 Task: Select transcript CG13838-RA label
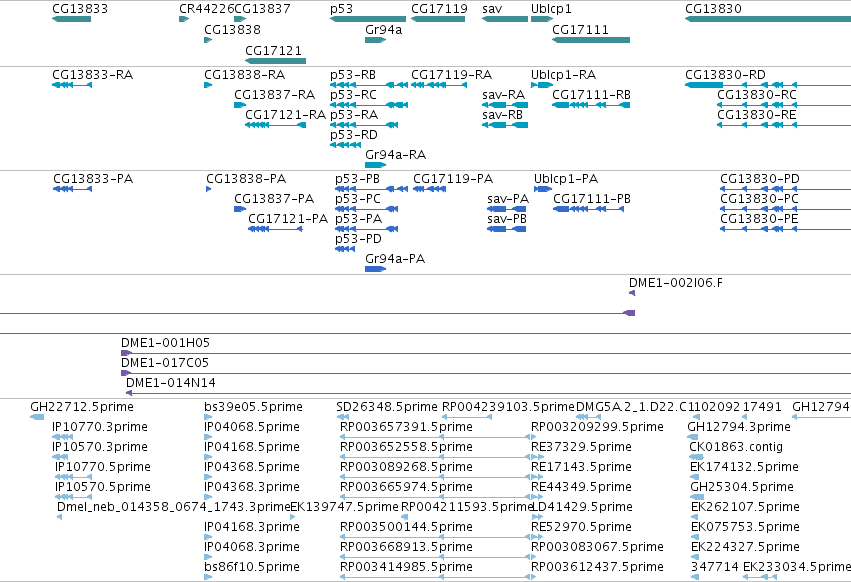click(245, 75)
